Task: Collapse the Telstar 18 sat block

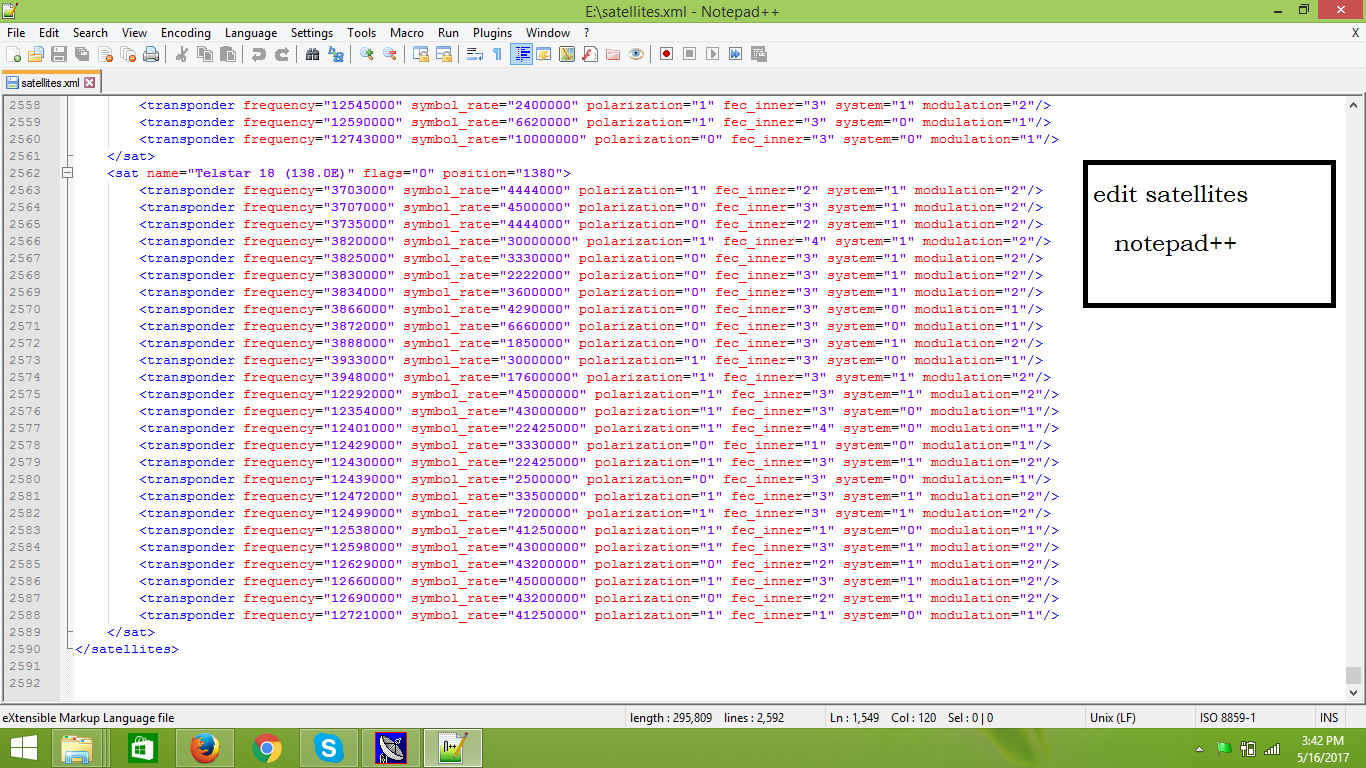Action: click(x=67, y=173)
